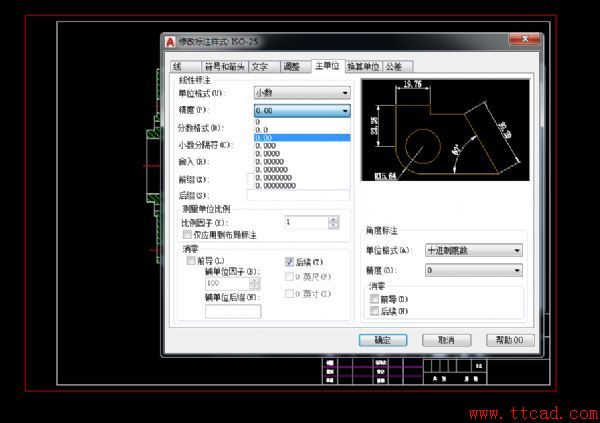
Task: Open the 文字 tab
Action: [x=264, y=67]
